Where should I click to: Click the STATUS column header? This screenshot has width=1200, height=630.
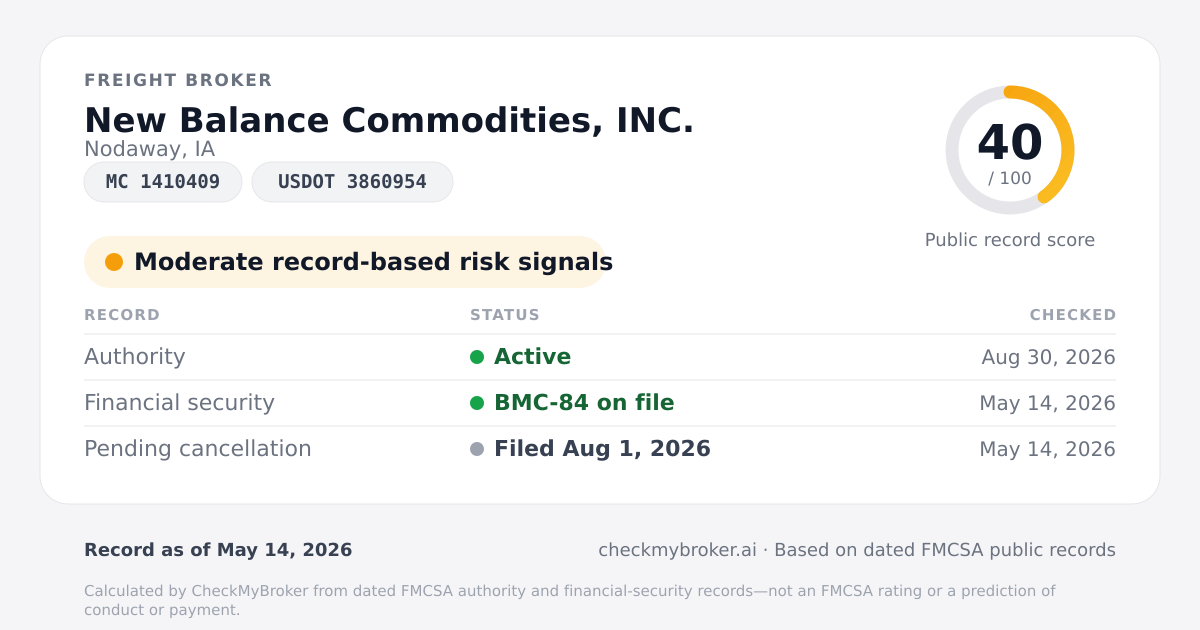tap(505, 315)
